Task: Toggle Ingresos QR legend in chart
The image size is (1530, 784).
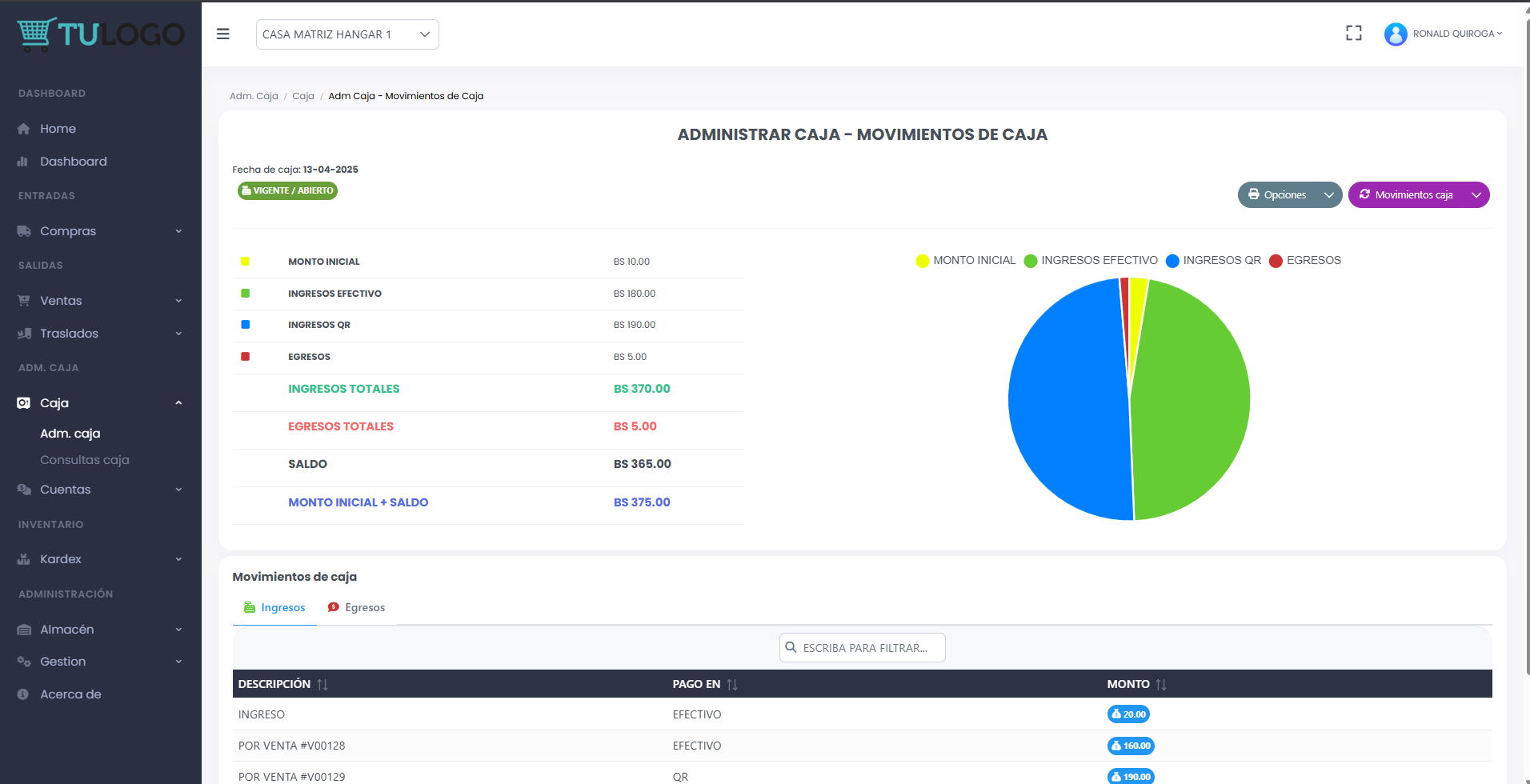Action: pos(1213,261)
